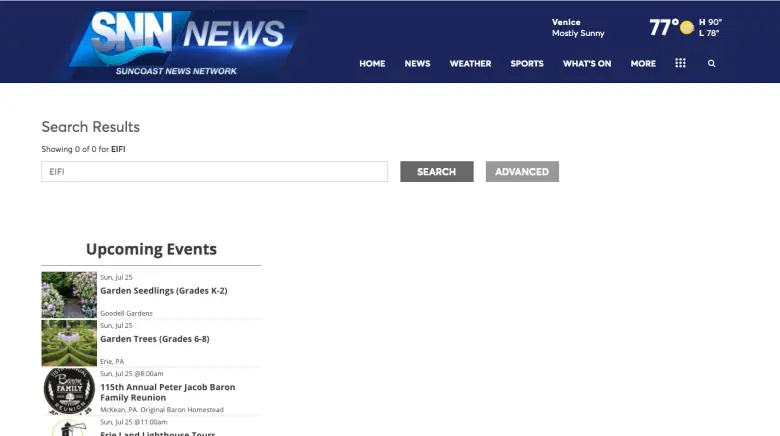Open the Garden Seedlings (Grades K-2) event
This screenshot has height=436, width=780.
click(x=164, y=290)
